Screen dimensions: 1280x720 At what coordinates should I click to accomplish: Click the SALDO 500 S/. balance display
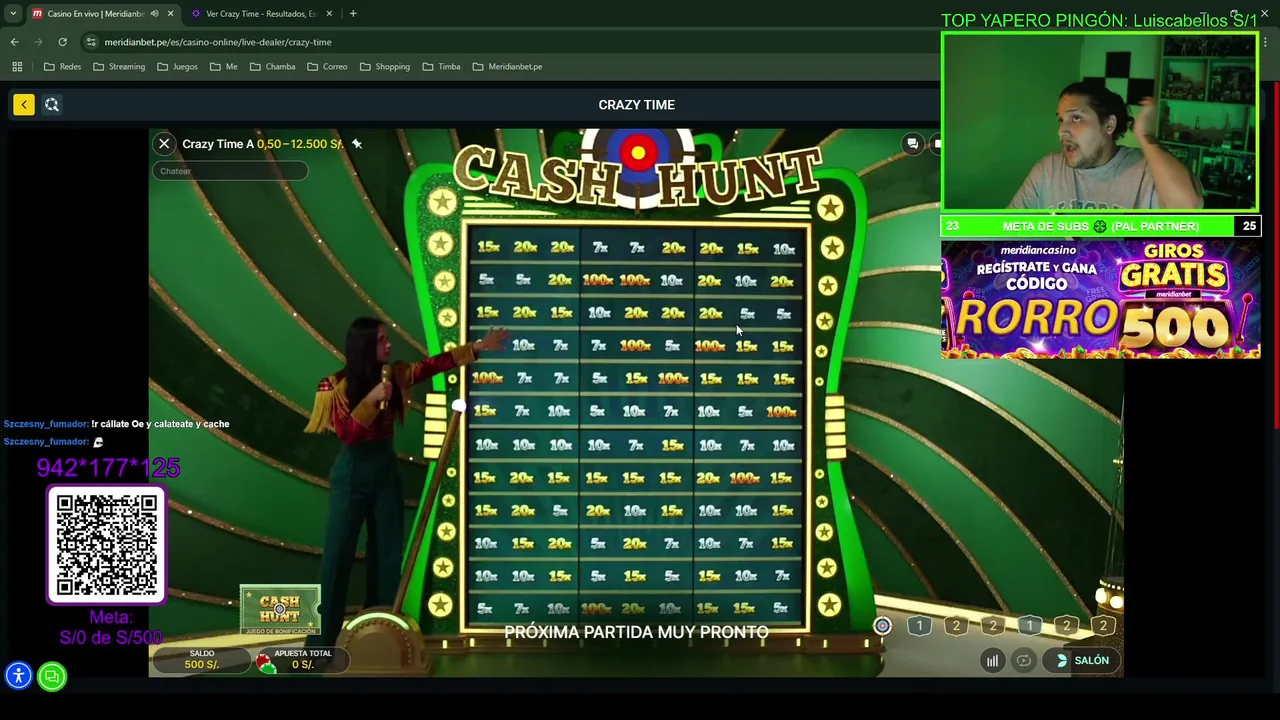pyautogui.click(x=201, y=659)
